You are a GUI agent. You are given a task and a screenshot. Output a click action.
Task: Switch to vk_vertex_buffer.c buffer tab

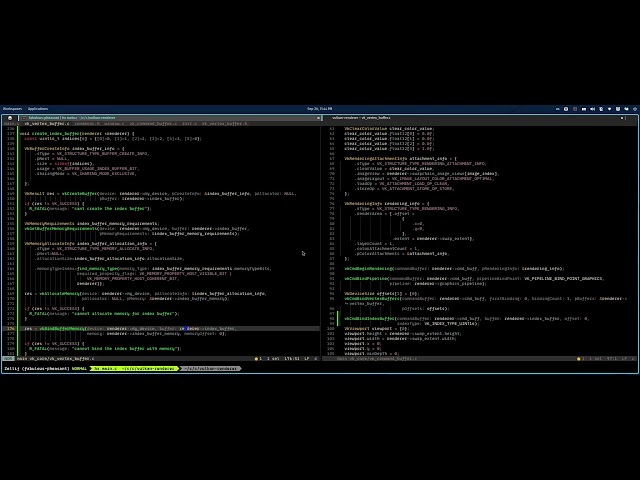tap(47, 123)
